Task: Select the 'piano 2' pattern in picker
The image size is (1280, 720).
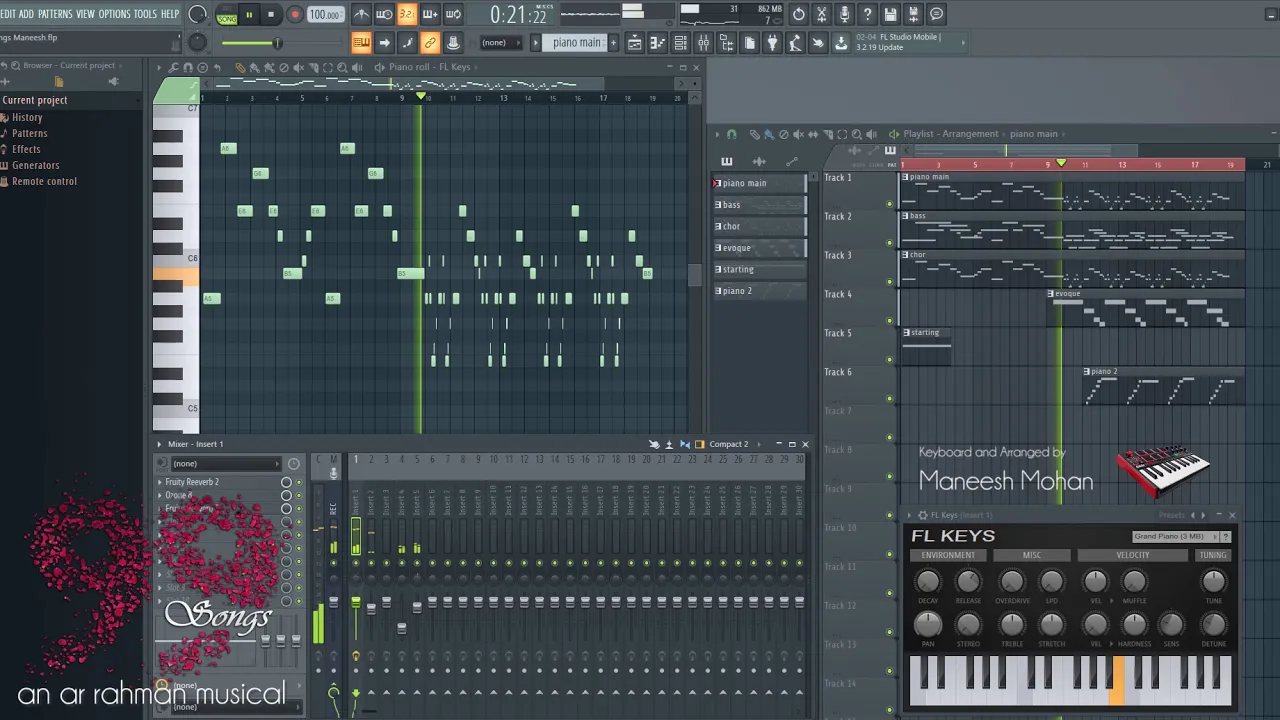Action: (759, 291)
